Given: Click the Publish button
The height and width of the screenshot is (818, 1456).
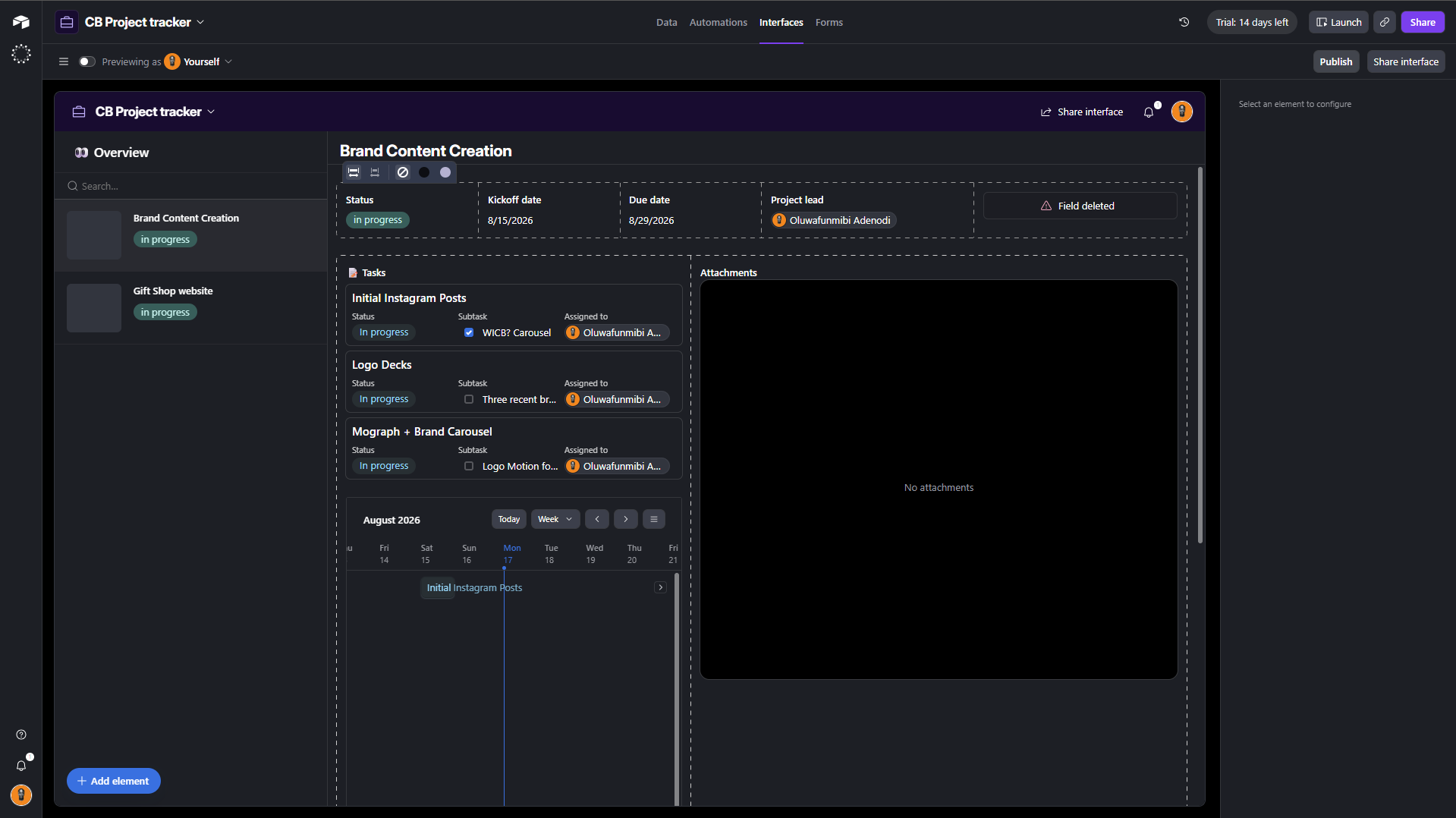Looking at the screenshot, I should click(1335, 61).
